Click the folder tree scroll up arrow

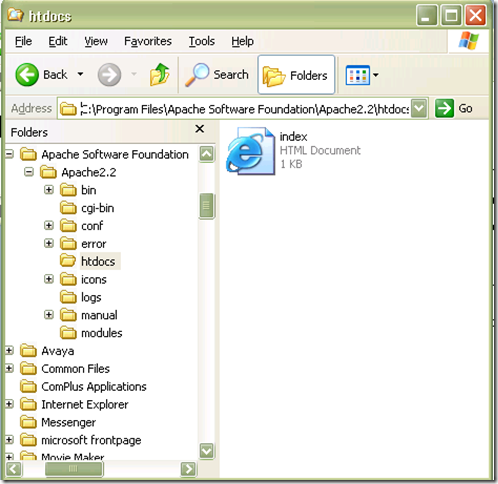click(207, 154)
